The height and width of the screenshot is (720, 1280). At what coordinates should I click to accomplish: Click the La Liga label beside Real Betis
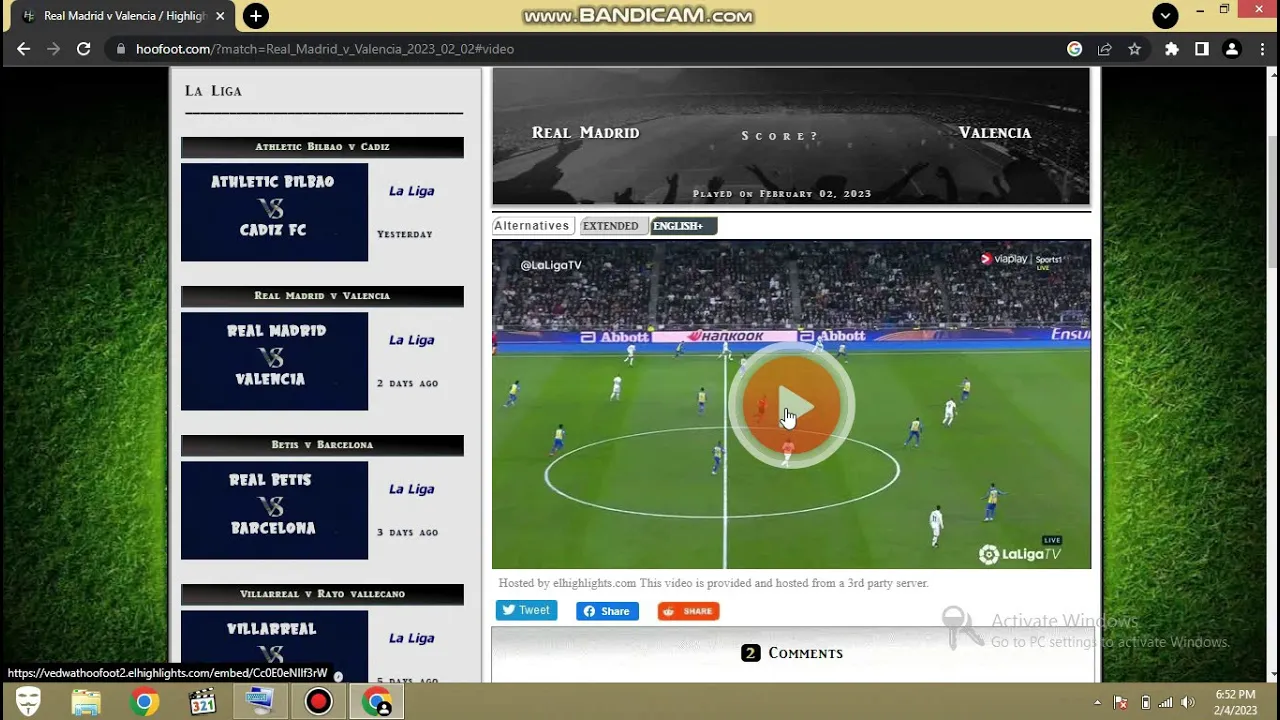pyautogui.click(x=411, y=489)
